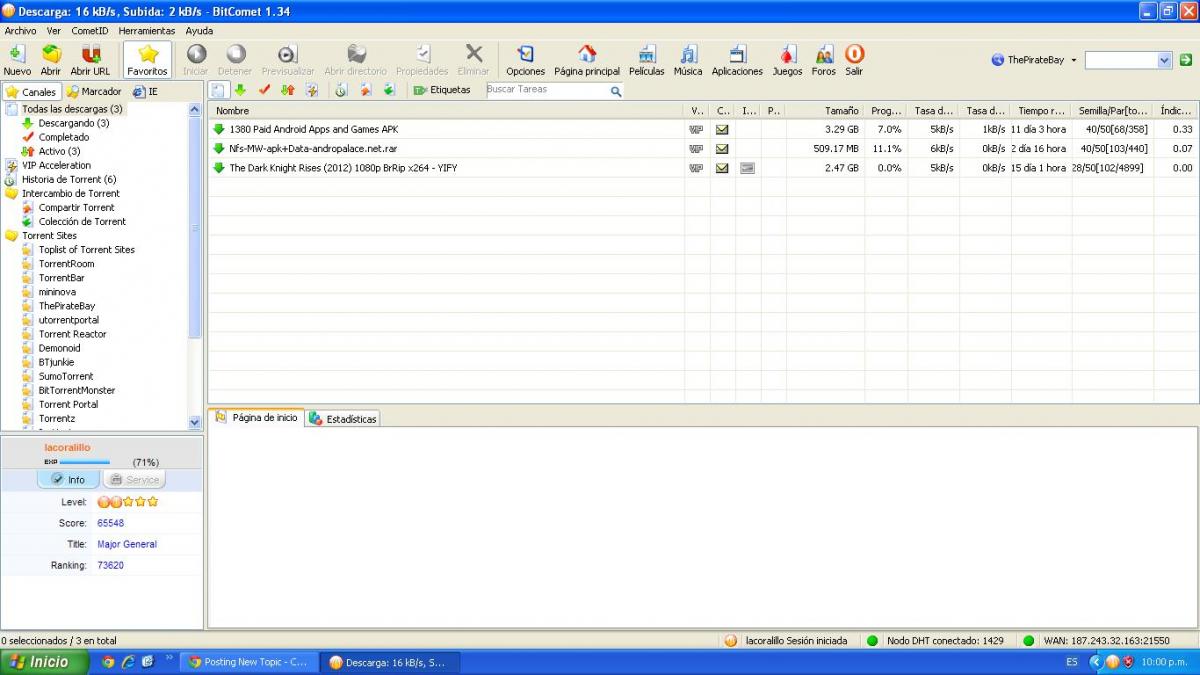The image size is (1200, 675).
Task: Click the comment envelope icon for Dark Knight row
Action: click(x=722, y=168)
